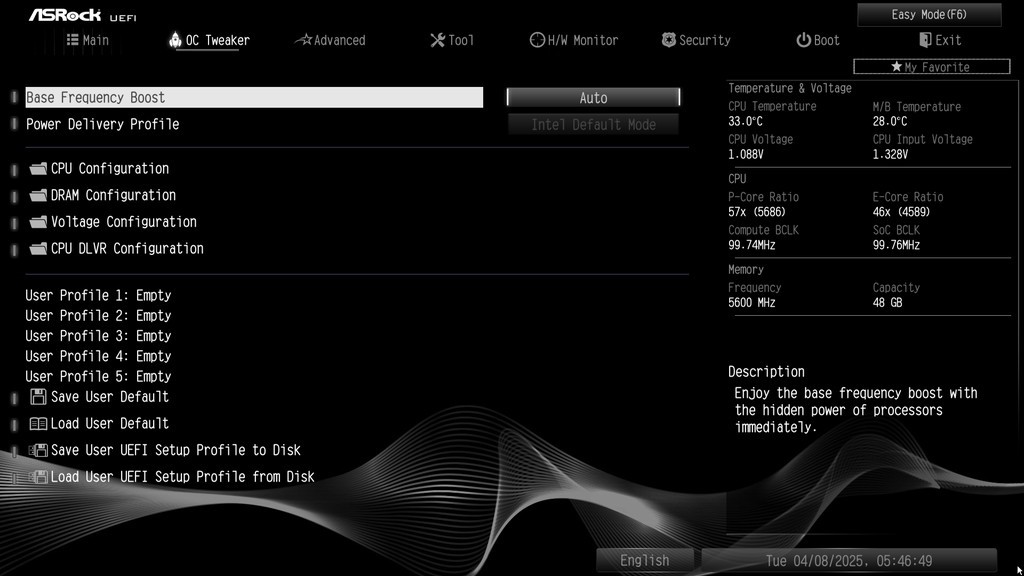Viewport: 1024px width, 576px height.
Task: Click the Exit door icon
Action: pos(925,40)
